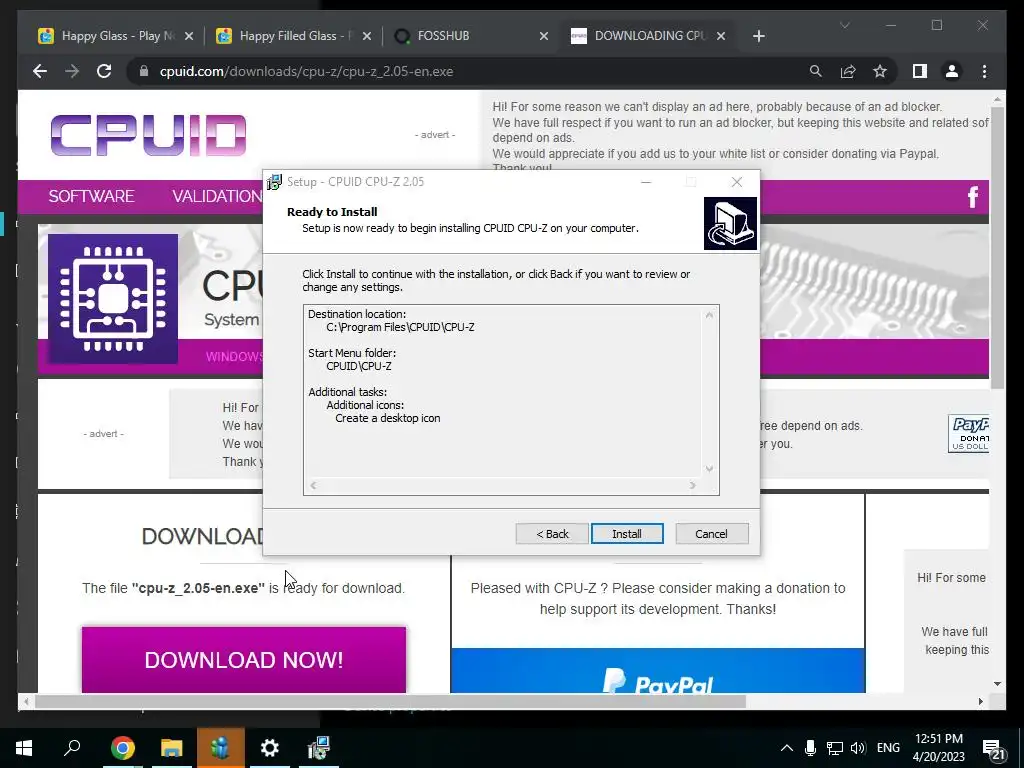Click the PayPal donate banner

[x=658, y=671]
